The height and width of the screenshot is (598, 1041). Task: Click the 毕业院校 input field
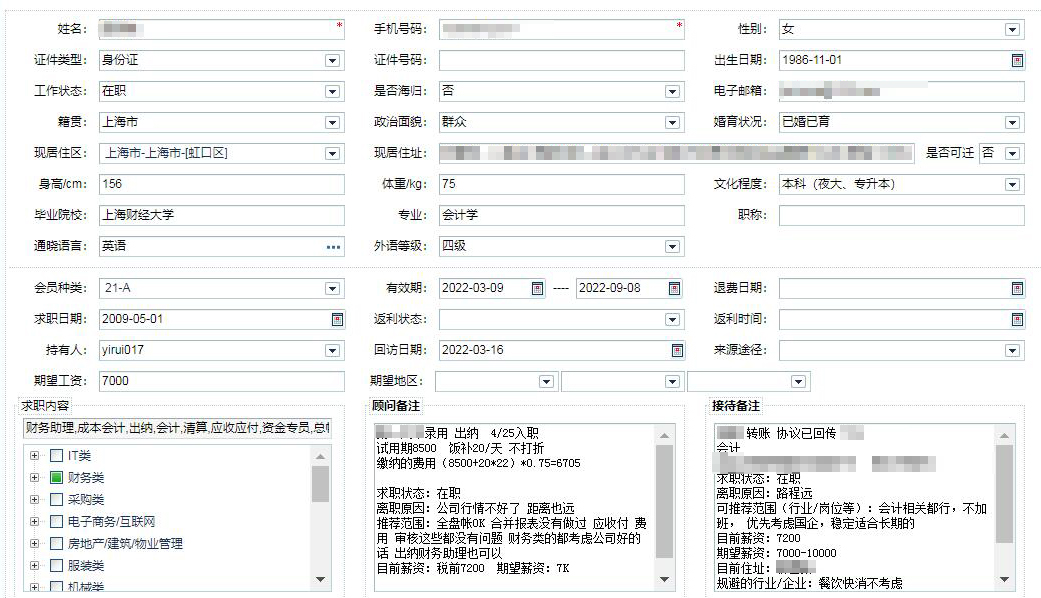click(222, 215)
